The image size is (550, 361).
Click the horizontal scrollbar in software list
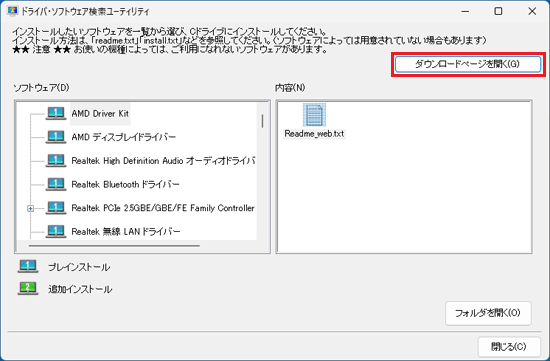click(x=114, y=246)
